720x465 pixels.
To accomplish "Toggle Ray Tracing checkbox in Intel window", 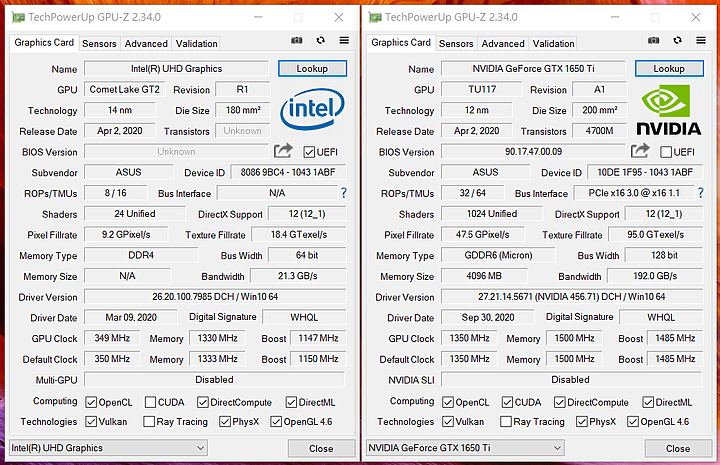I will point(149,421).
